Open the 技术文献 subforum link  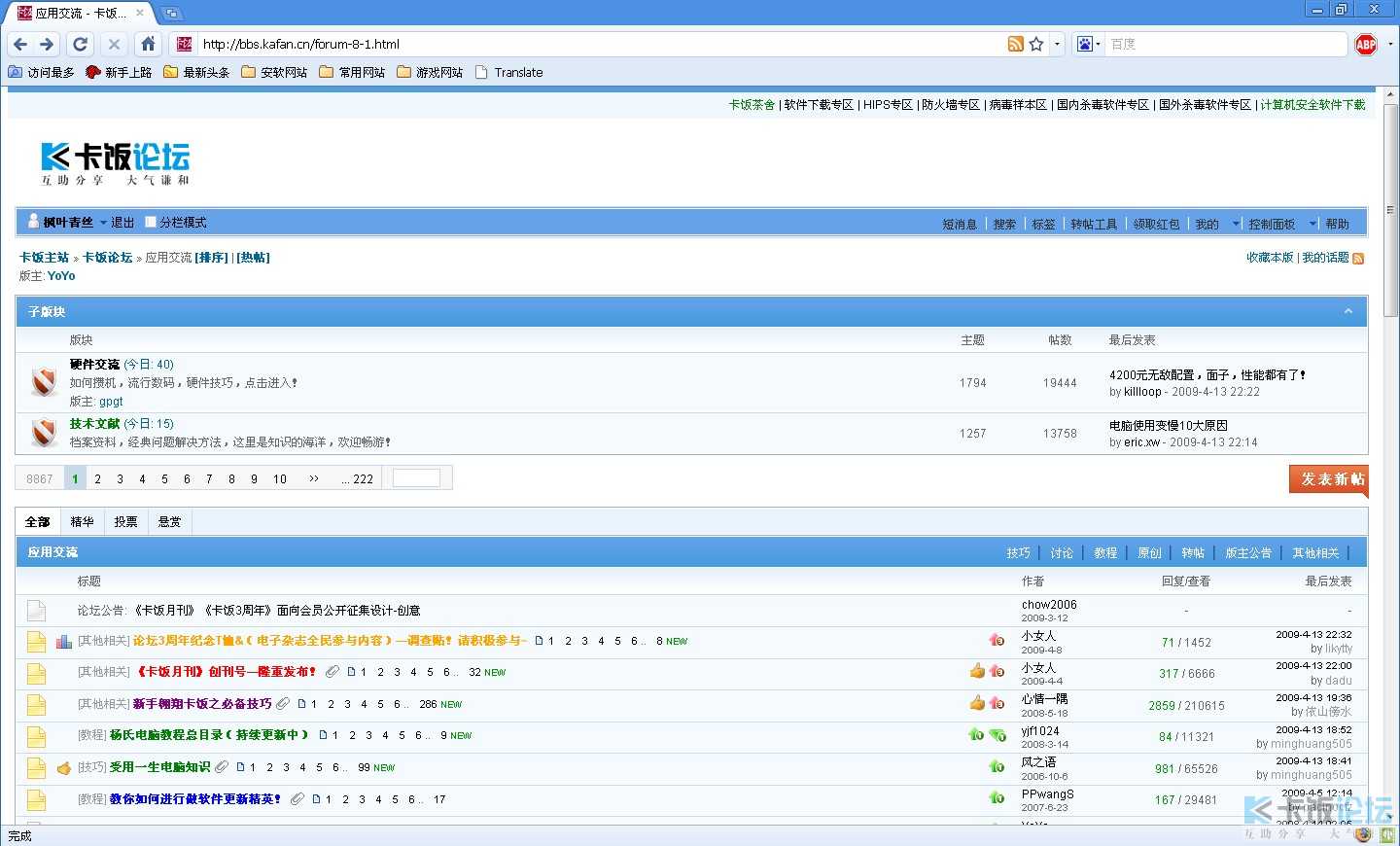[x=94, y=424]
